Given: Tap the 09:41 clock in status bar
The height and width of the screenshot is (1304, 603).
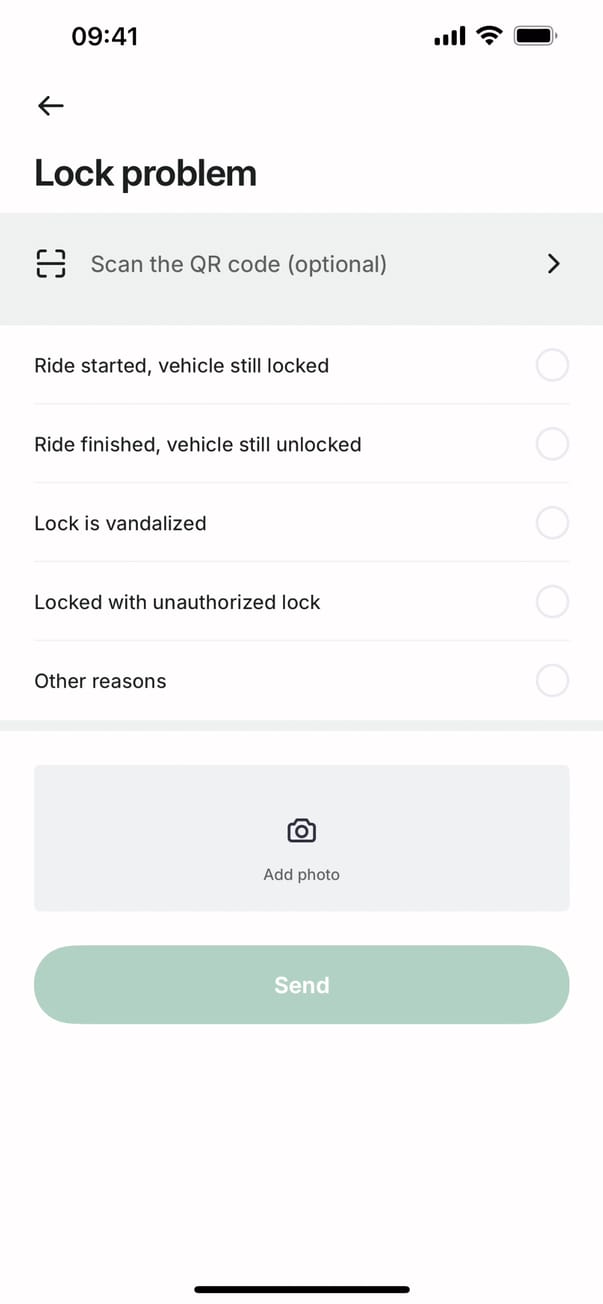Looking at the screenshot, I should pos(105,37).
